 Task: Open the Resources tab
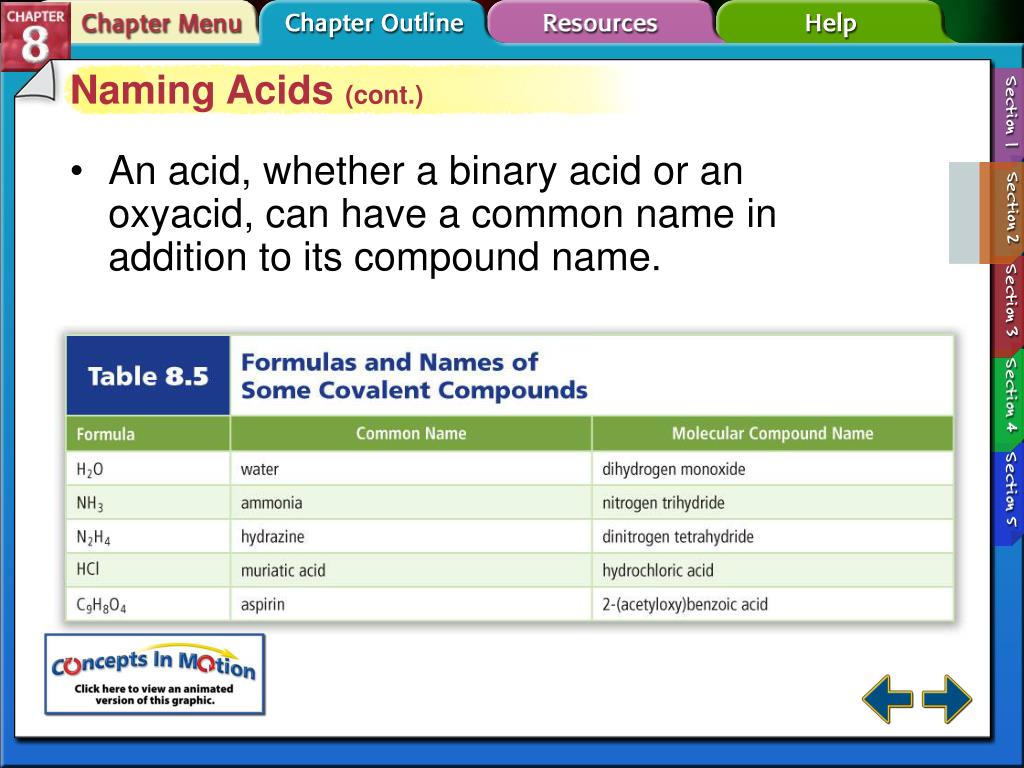tap(600, 23)
